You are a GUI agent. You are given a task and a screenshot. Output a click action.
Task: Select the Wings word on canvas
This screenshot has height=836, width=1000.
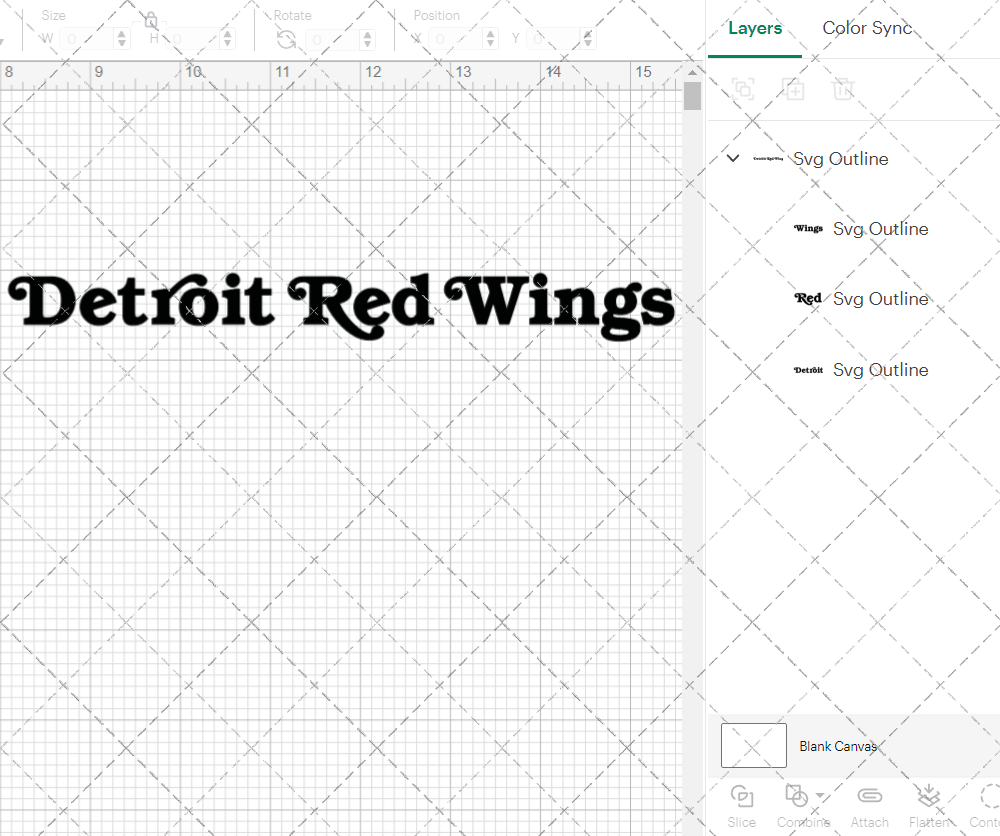(x=559, y=307)
